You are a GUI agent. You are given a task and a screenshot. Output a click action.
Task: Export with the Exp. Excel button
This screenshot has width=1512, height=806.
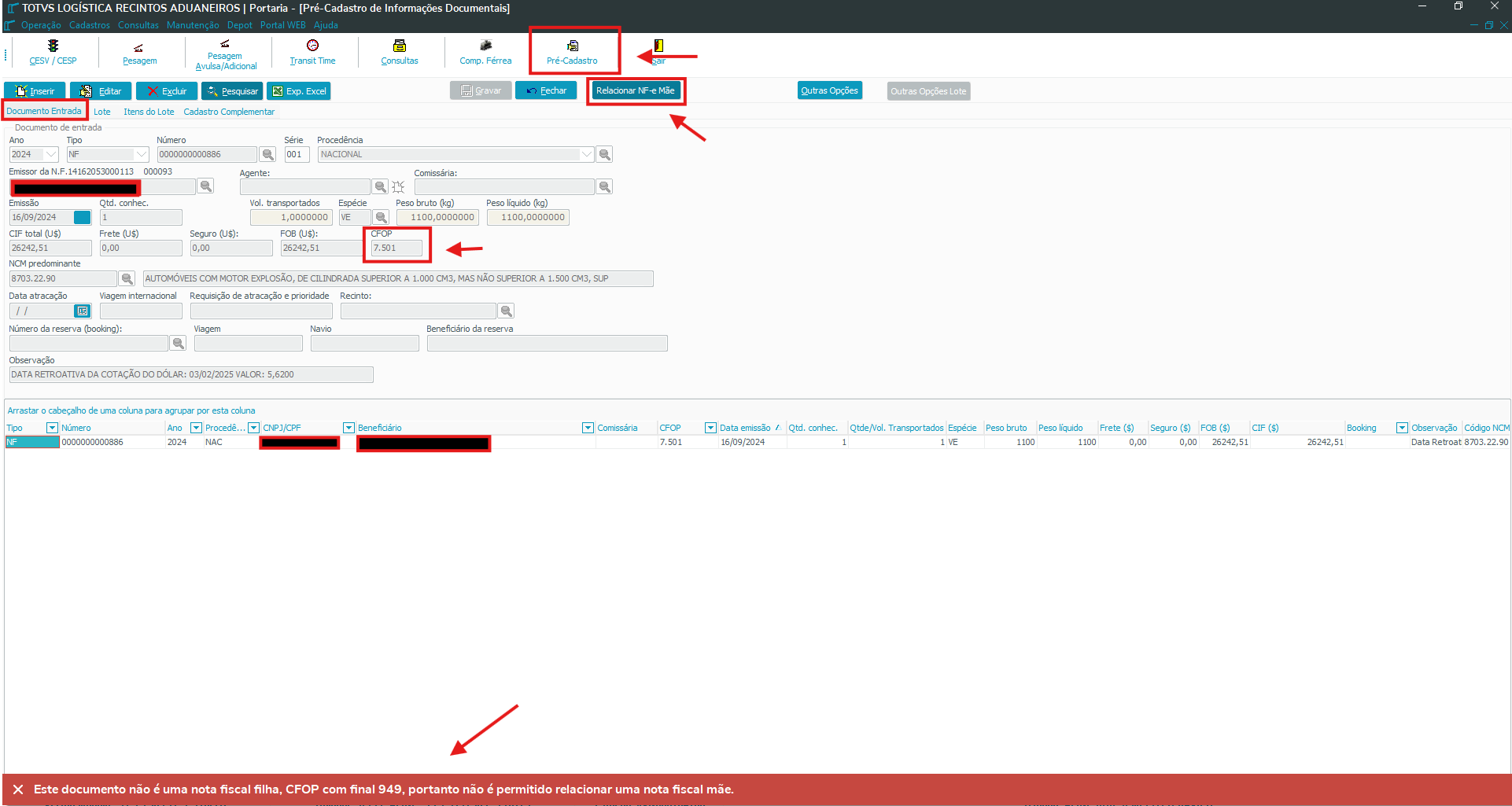(x=298, y=91)
